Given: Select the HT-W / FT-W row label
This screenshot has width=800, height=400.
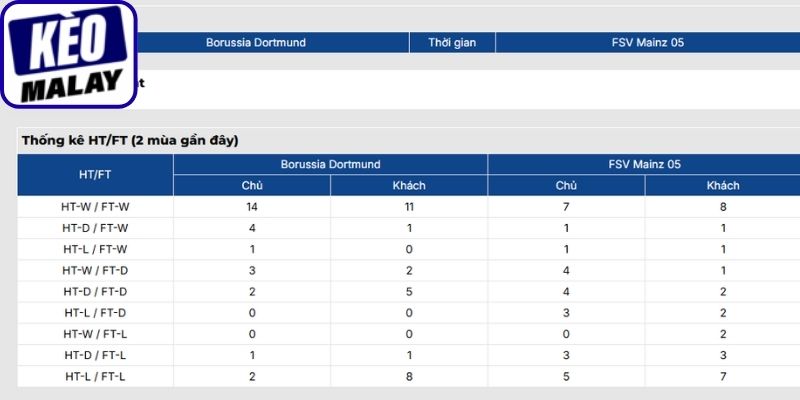Looking at the screenshot, I should pyautogui.click(x=95, y=207).
